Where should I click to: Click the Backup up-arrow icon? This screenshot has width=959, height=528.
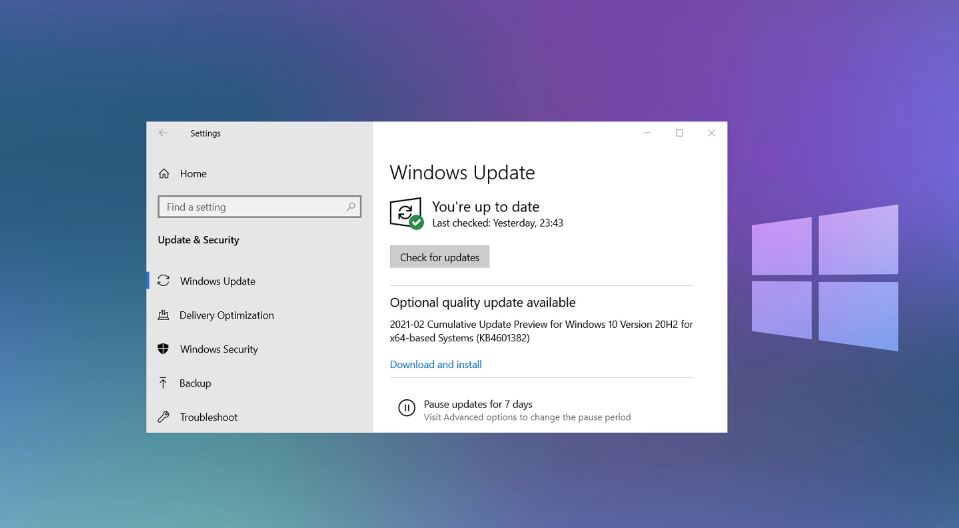[163, 383]
